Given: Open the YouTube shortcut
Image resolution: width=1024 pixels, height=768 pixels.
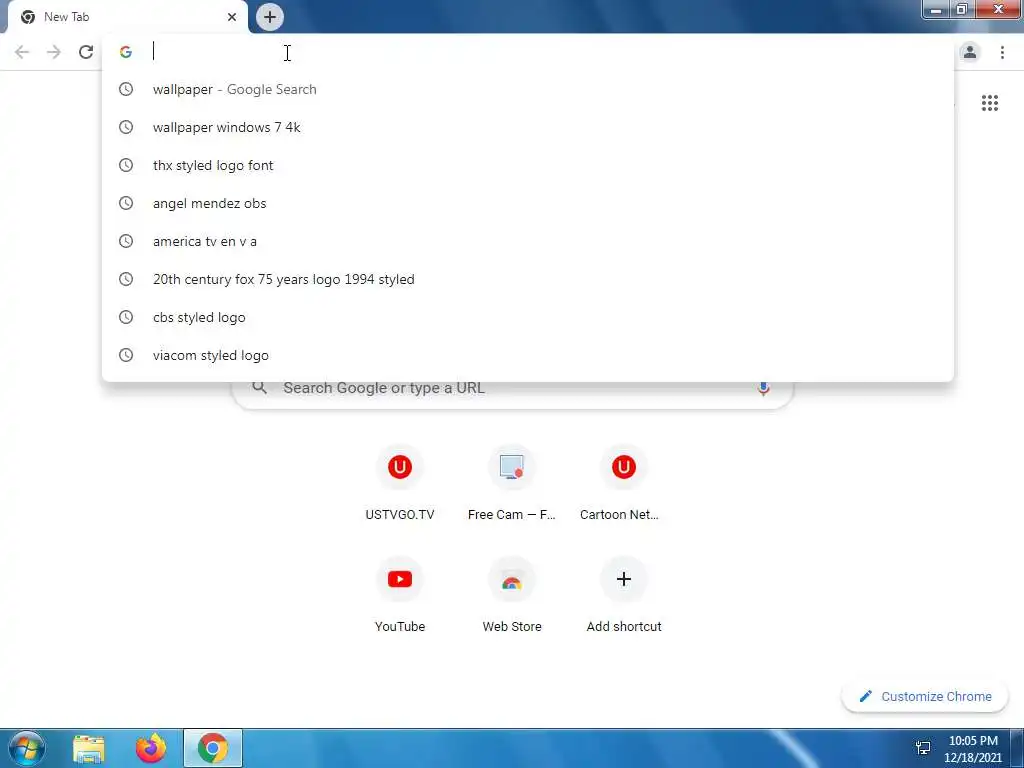Looking at the screenshot, I should [400, 595].
